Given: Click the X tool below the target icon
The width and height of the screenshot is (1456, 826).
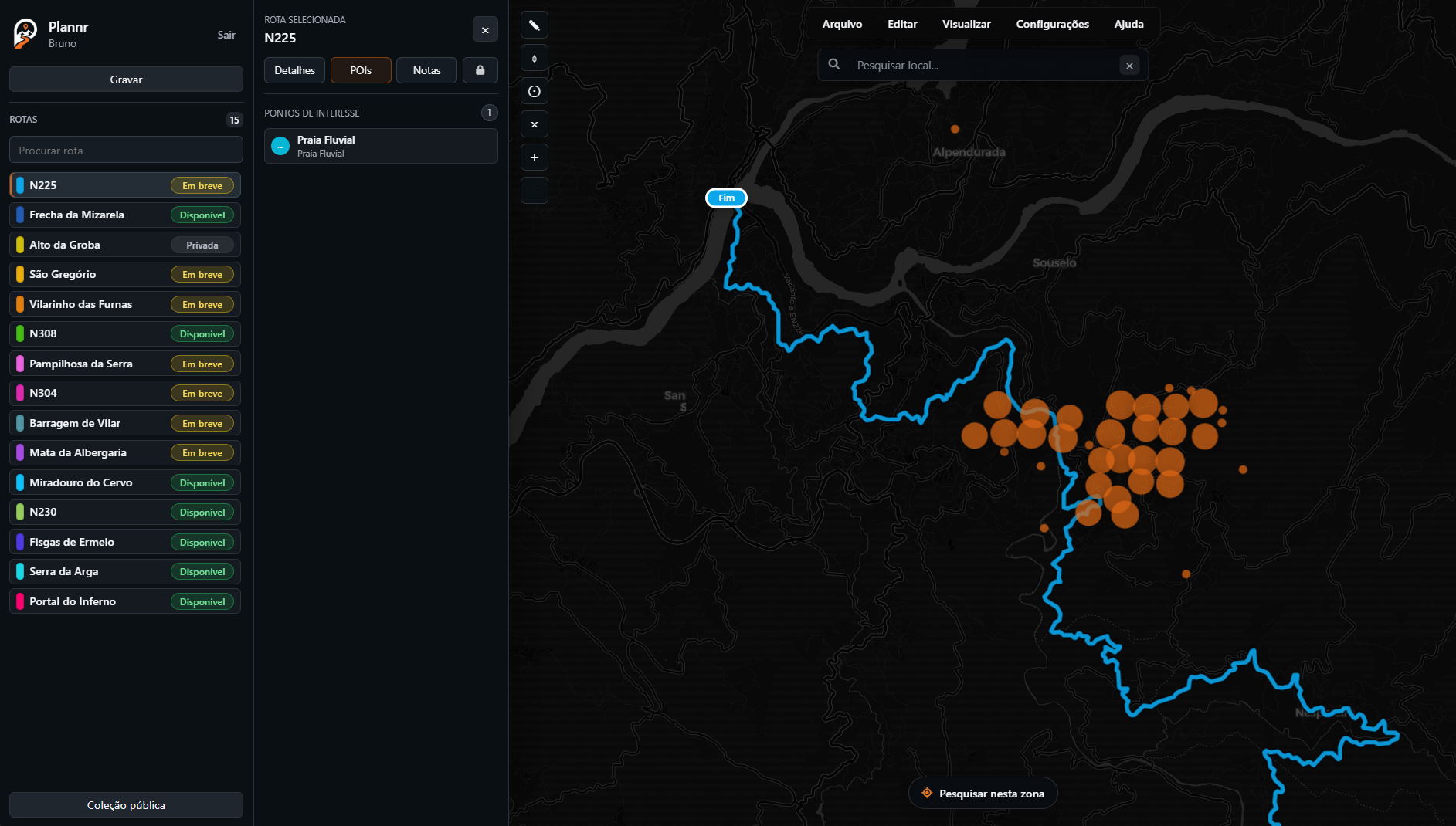Looking at the screenshot, I should point(534,125).
